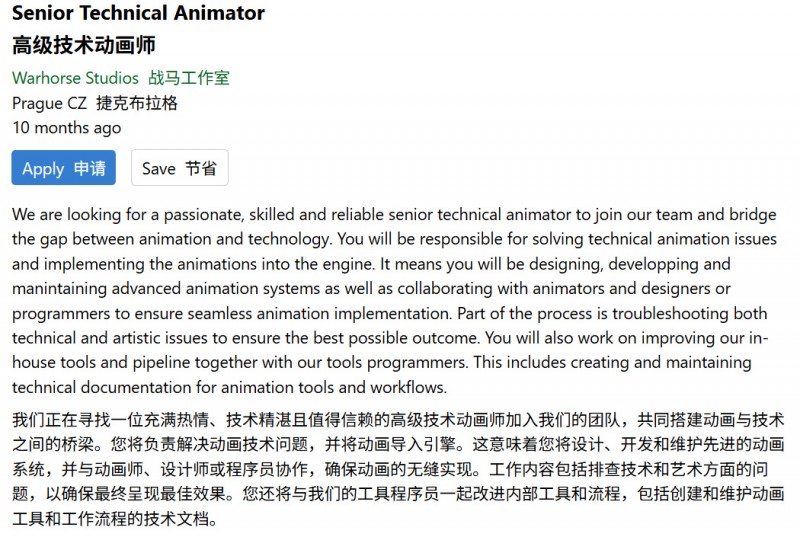This screenshot has height=537, width=800.
Task: Click the 捷克布拉格 location text
Action: tap(137, 102)
